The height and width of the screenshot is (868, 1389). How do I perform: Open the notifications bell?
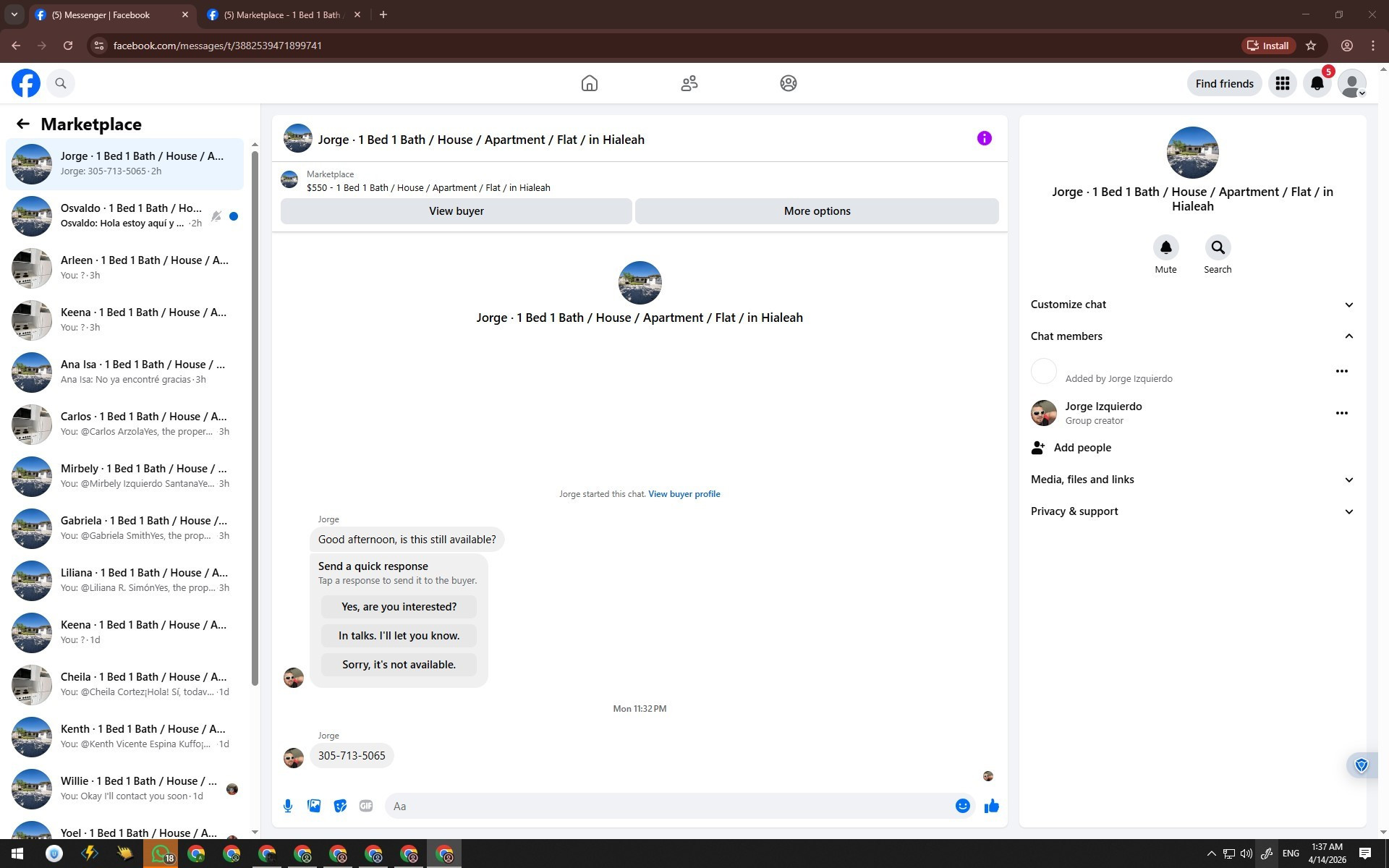[1317, 83]
